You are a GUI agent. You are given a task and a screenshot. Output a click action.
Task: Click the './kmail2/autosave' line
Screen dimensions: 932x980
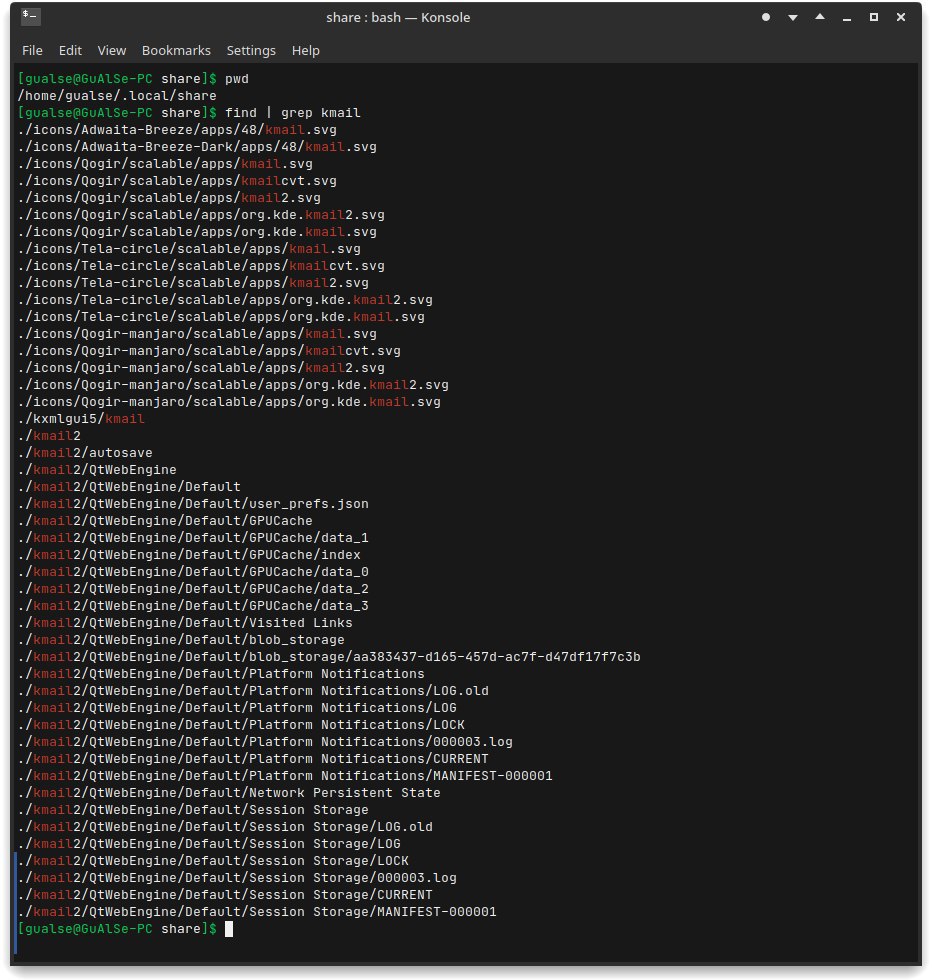(x=86, y=452)
